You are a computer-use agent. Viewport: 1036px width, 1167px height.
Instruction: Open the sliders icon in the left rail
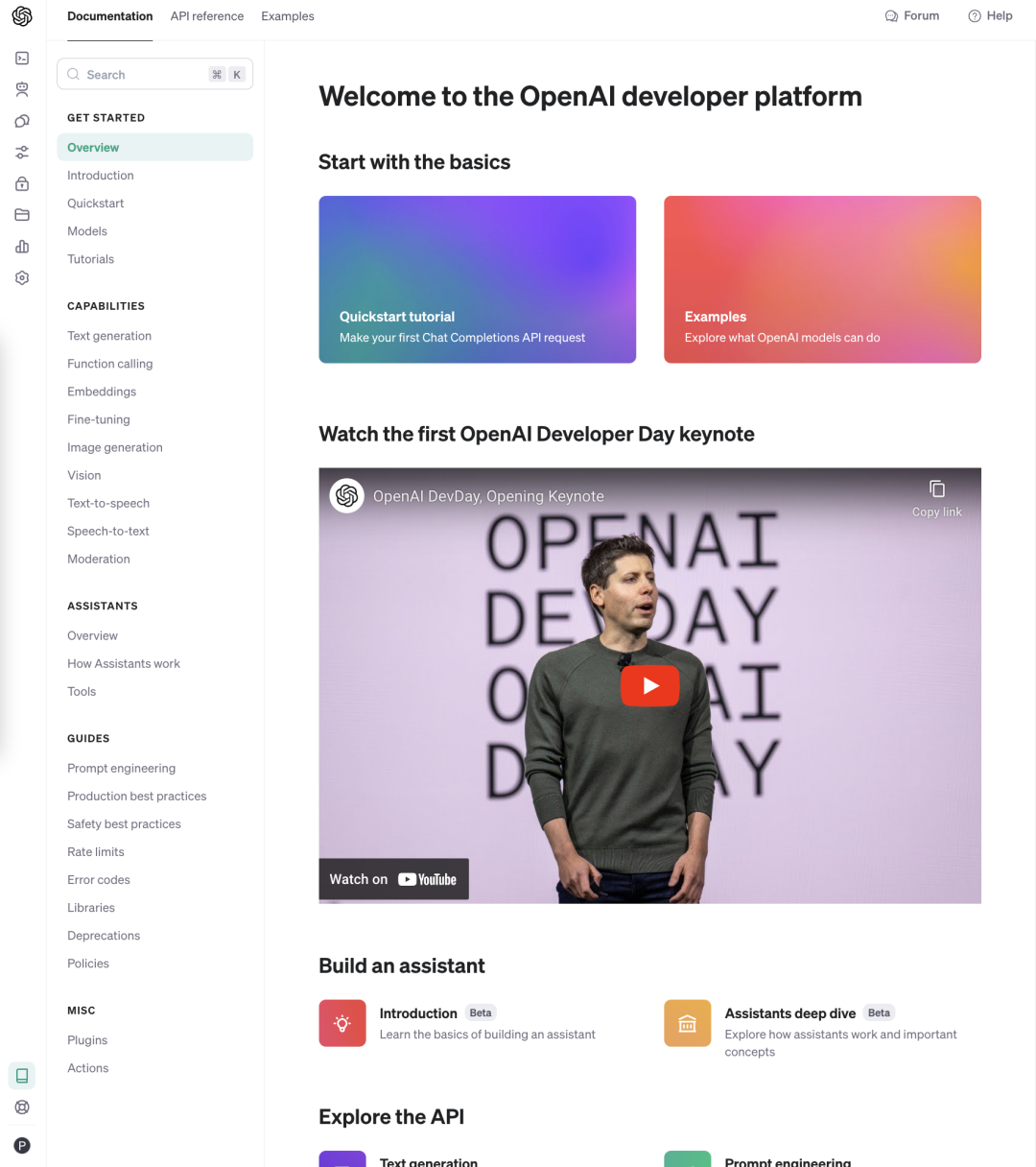pyautogui.click(x=22, y=153)
